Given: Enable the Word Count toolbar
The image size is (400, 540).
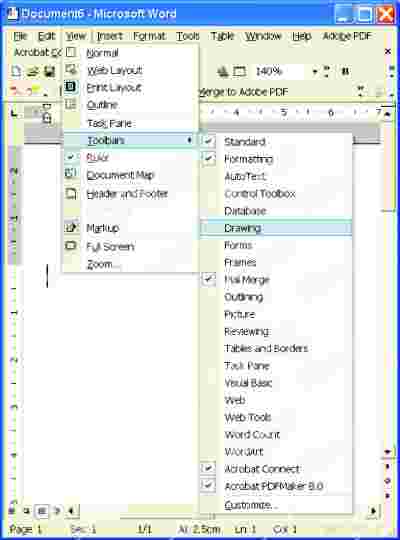Looking at the screenshot, I should tap(276, 434).
